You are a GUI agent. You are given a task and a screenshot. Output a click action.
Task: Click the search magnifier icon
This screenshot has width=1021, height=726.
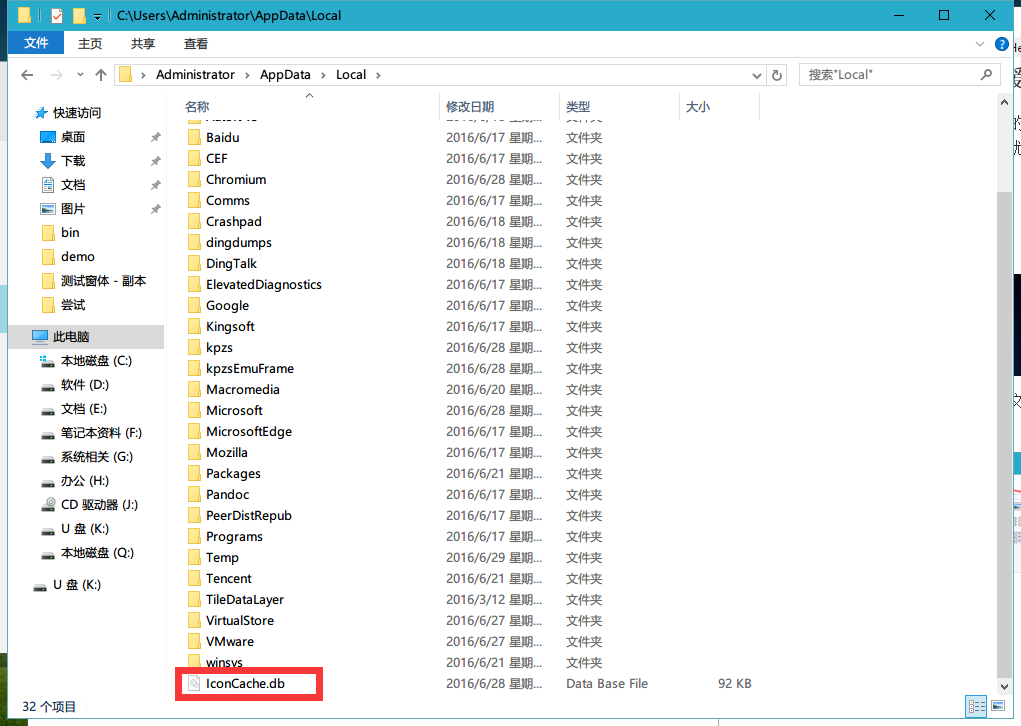coord(986,75)
